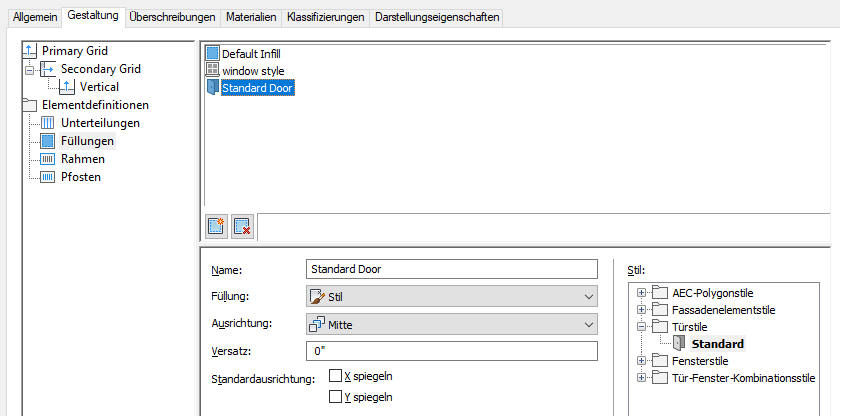The width and height of the screenshot is (841, 416).
Task: Open the Ausrichtung dropdown showing Mitte
Action: point(452,324)
